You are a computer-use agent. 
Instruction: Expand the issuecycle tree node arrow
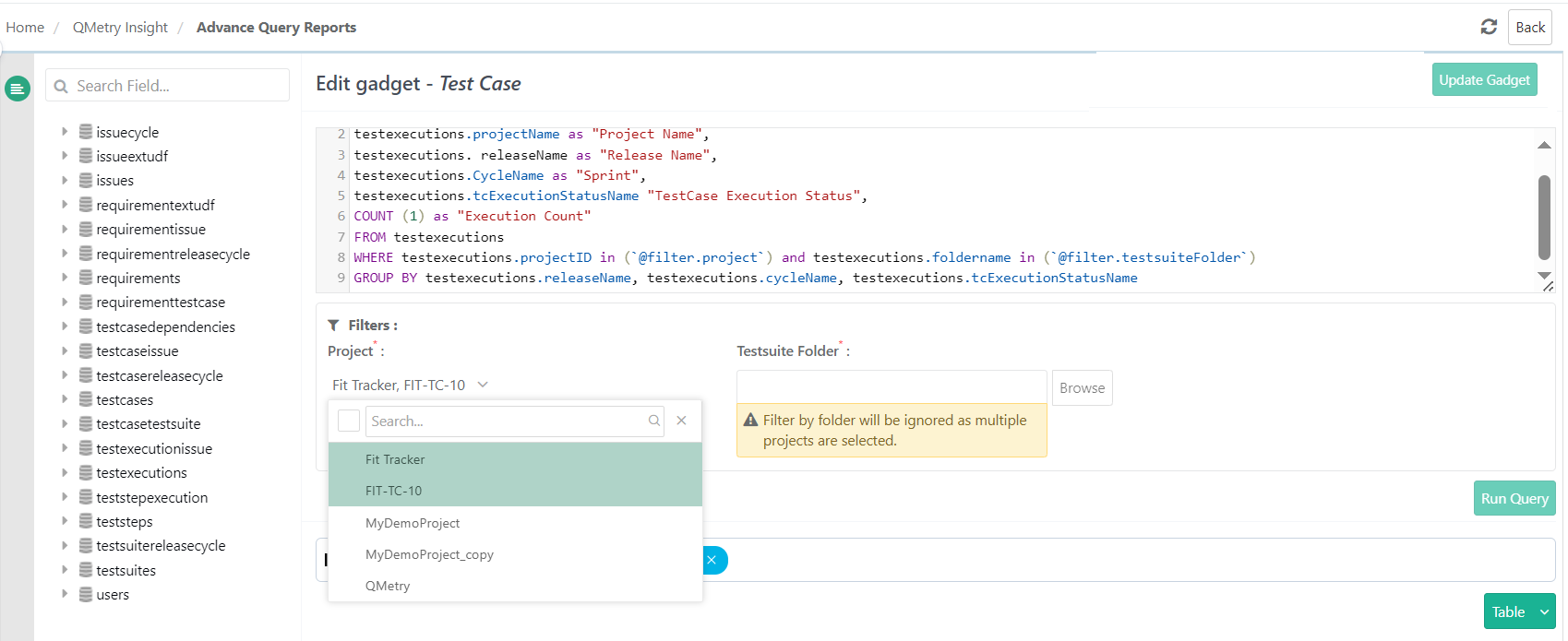(65, 132)
